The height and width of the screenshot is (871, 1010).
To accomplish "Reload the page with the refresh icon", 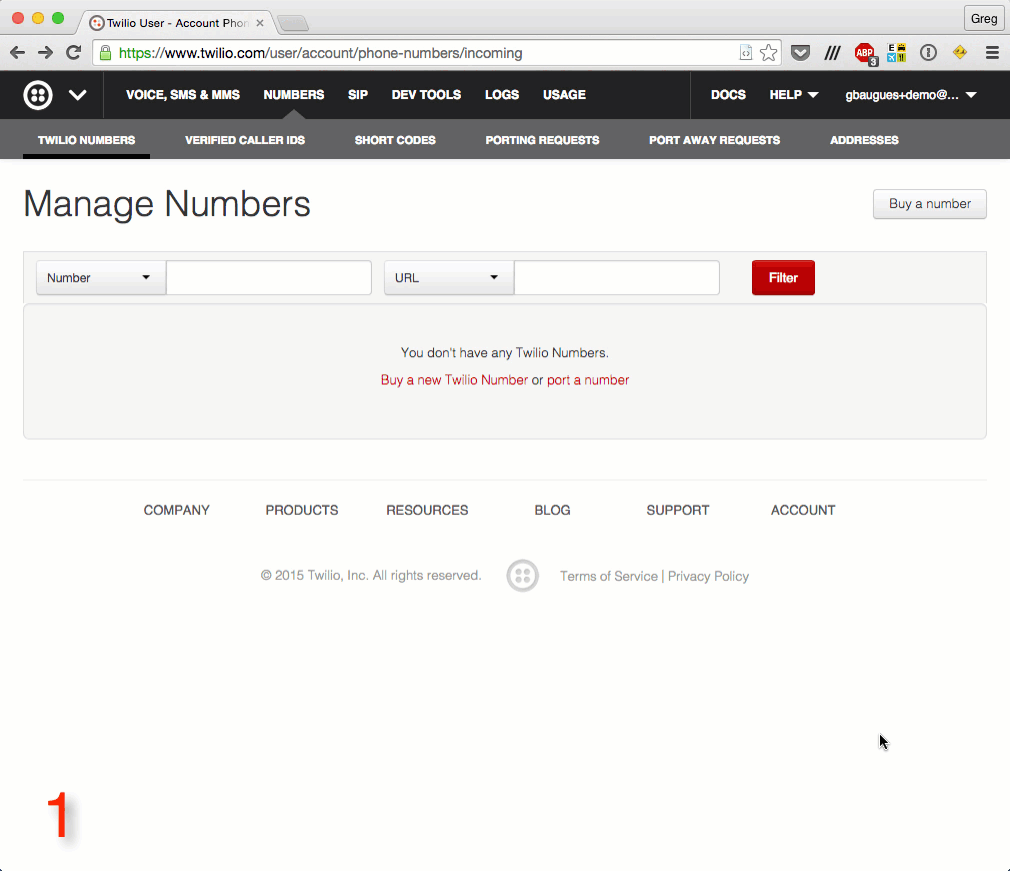I will click(x=73, y=53).
